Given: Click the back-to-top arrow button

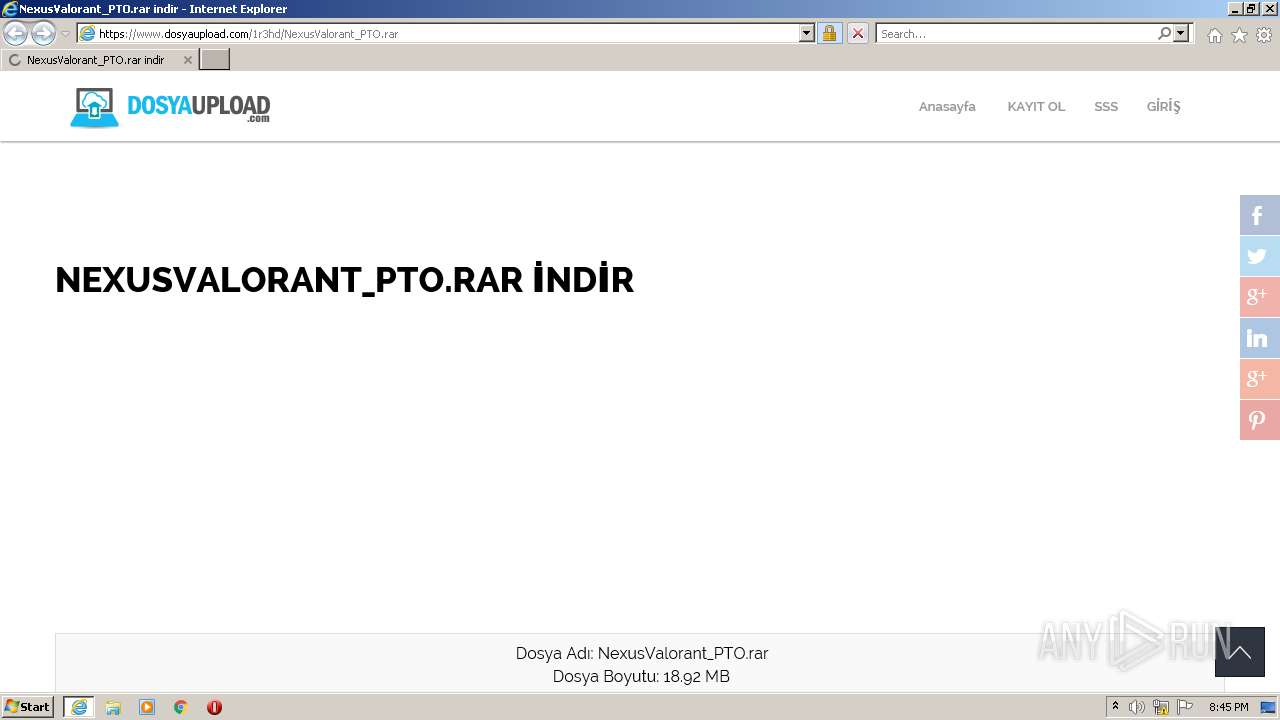Looking at the screenshot, I should point(1240,652).
